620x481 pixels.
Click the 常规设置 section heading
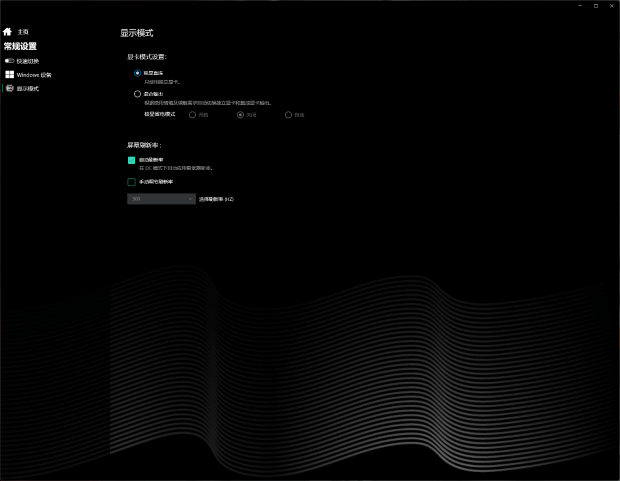20,46
